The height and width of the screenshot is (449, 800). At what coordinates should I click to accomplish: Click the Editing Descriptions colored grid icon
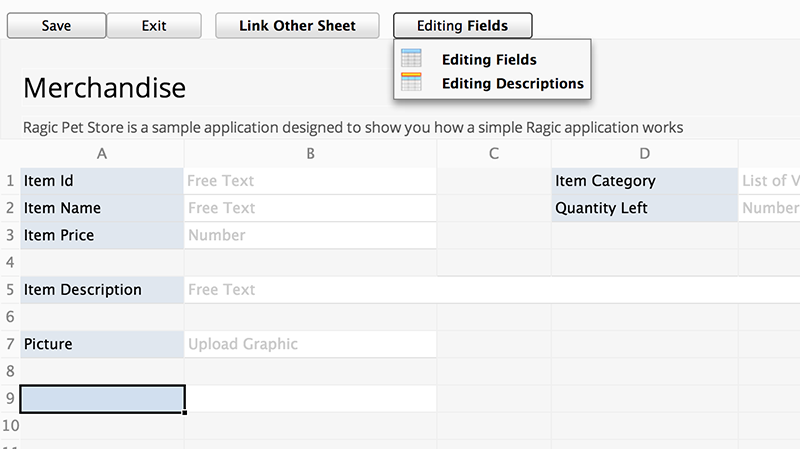point(411,82)
